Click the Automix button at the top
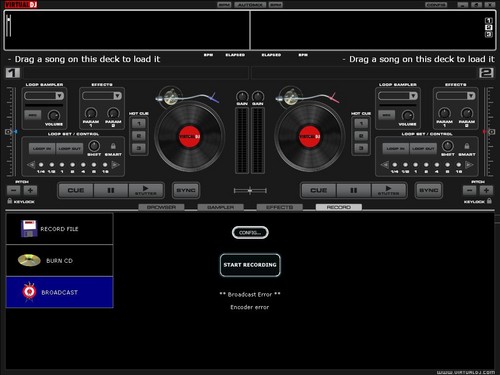Viewport: 500px width, 375px height. pyautogui.click(x=250, y=5)
